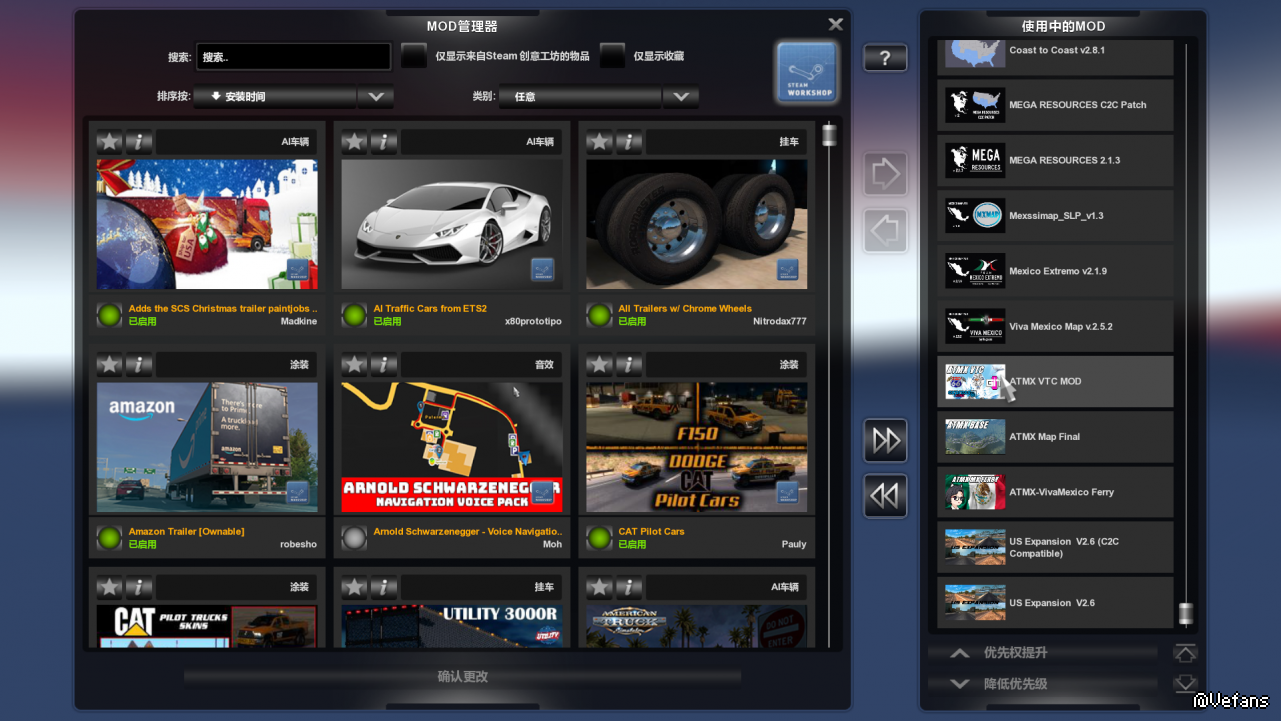Disable the SCS Christmas trailer paintjobs mod
The height and width of the screenshot is (721, 1281).
(x=109, y=315)
